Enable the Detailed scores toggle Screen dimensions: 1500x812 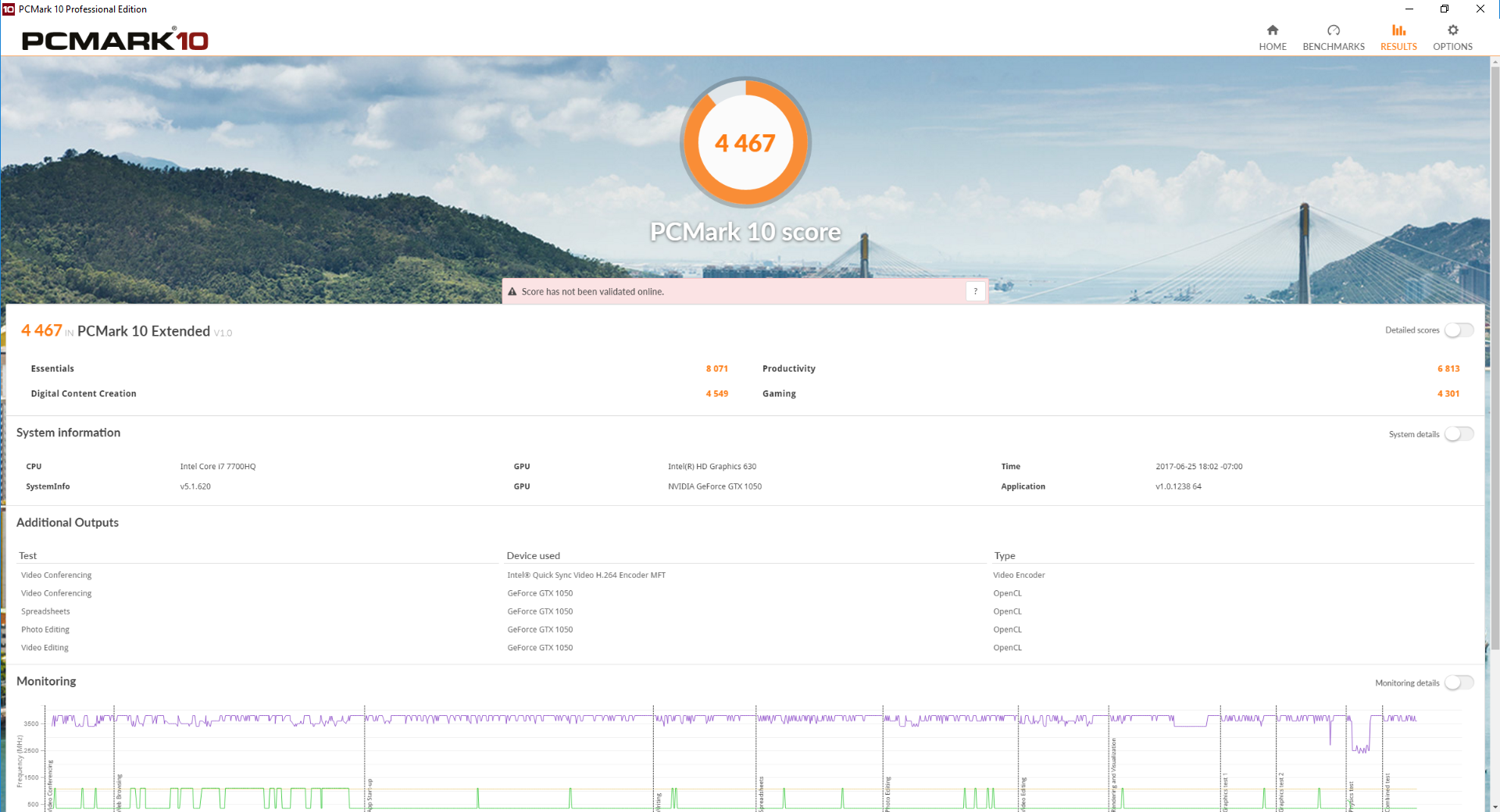point(1458,330)
